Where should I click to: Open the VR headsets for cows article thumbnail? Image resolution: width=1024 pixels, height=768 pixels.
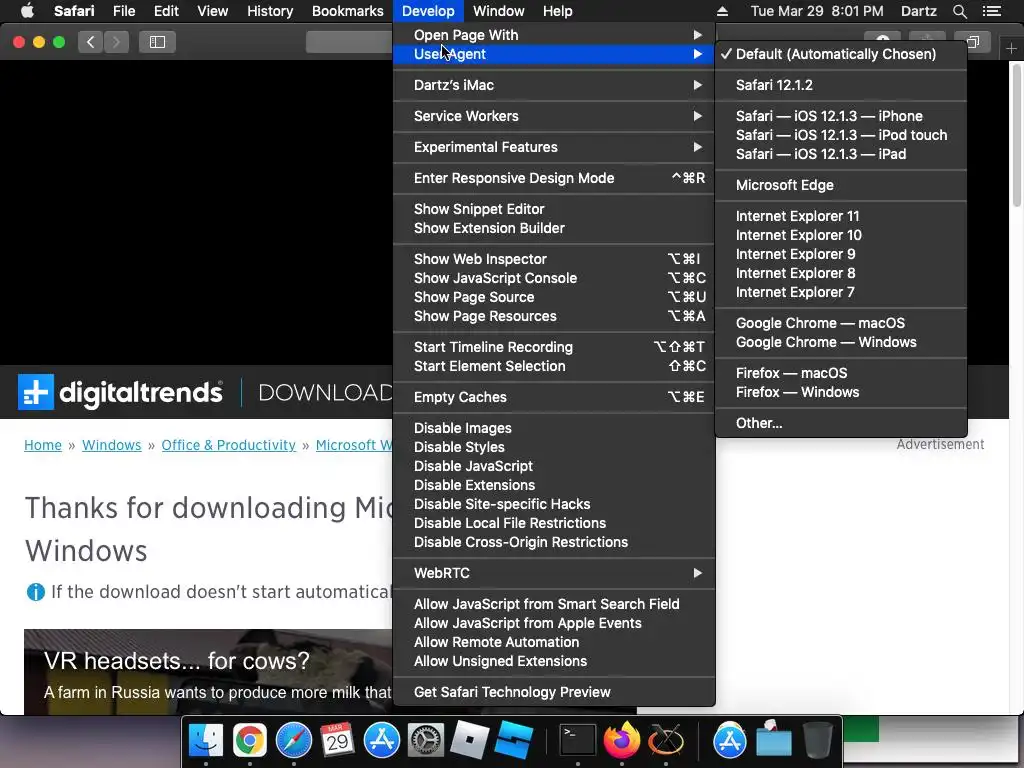tap(208, 672)
